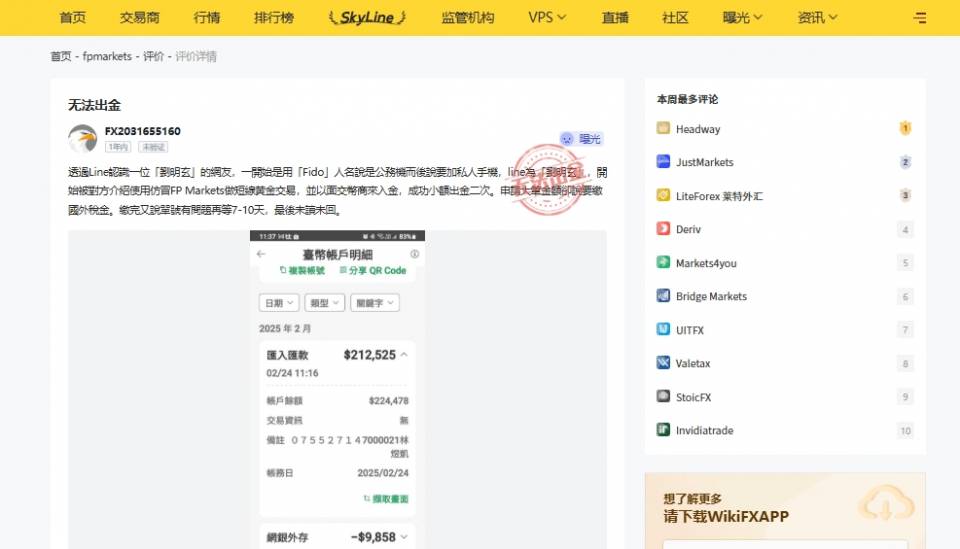Viewport: 960px width, 549px height.
Task: Click 请下载WikiFXAPP banner text
Action: pos(726,516)
